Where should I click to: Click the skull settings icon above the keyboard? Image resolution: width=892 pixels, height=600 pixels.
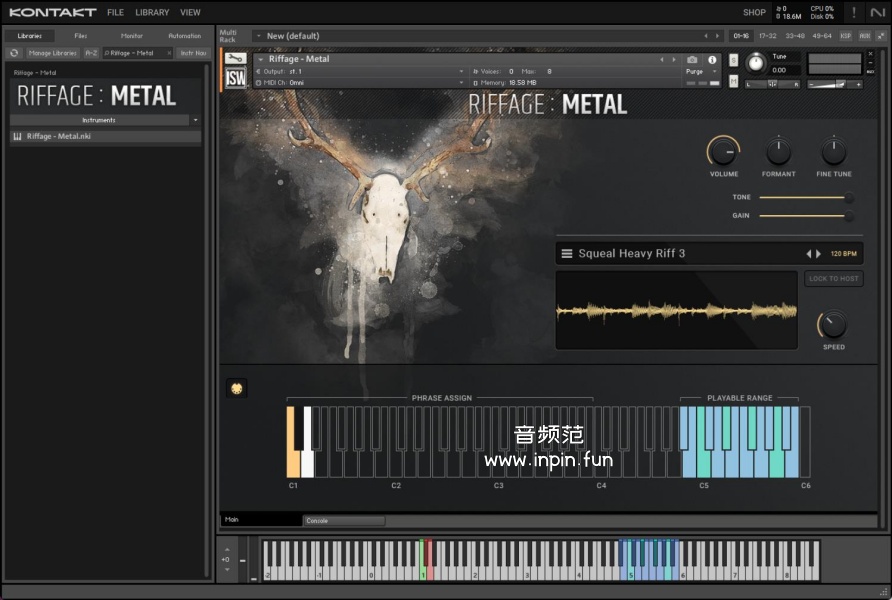tap(237, 388)
